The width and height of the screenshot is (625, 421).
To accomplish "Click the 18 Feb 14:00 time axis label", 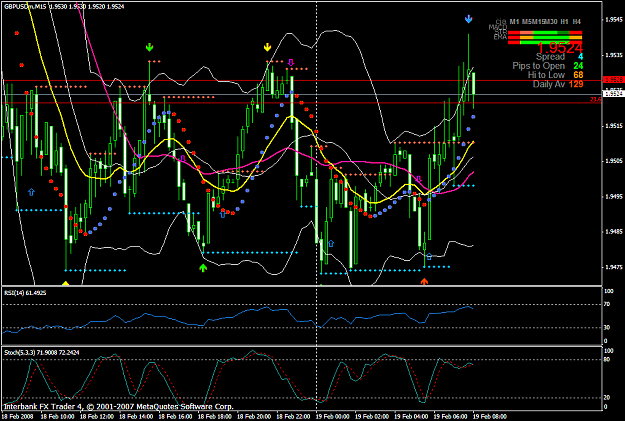I will 135,417.
